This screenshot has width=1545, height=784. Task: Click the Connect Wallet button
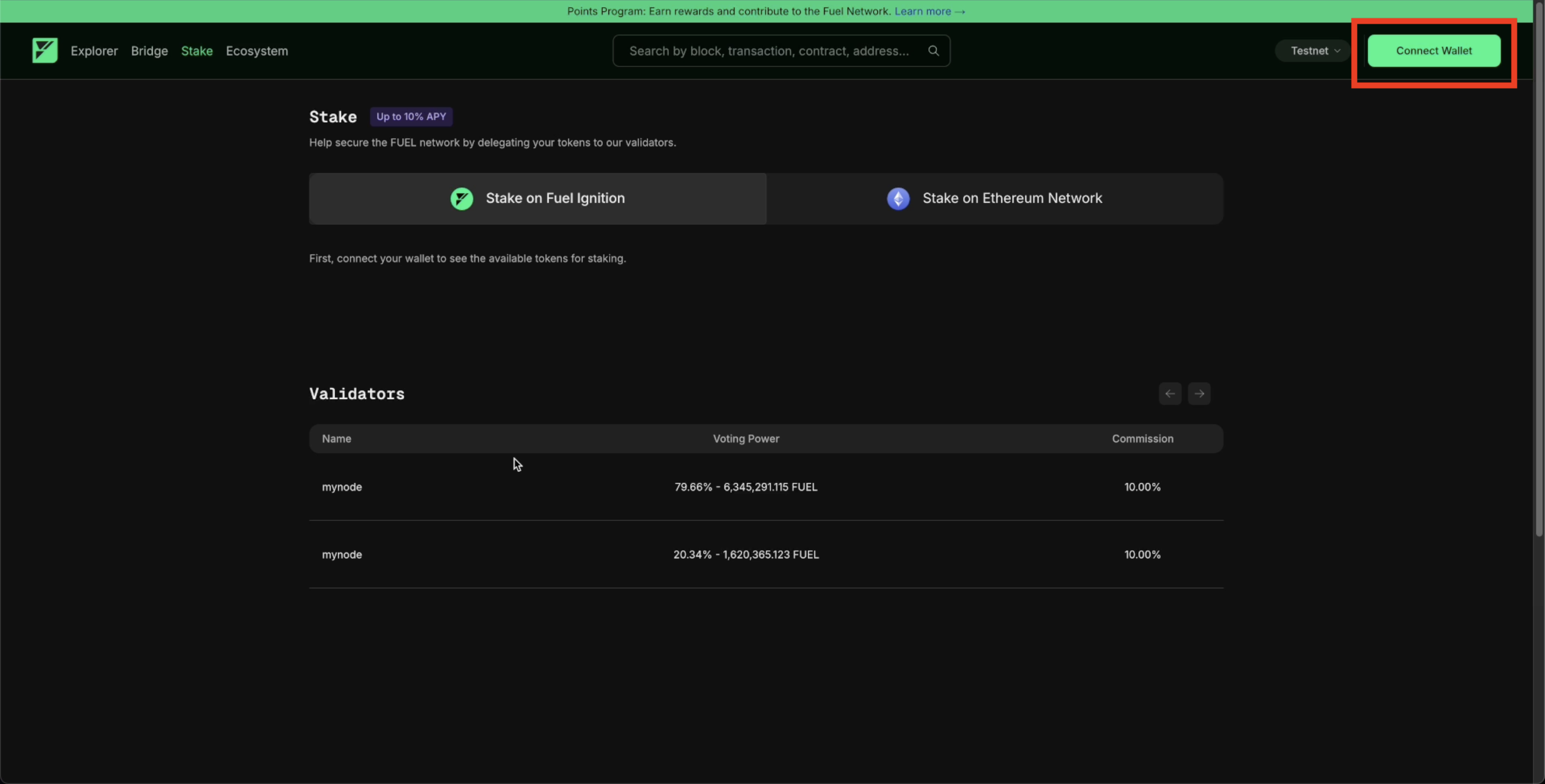point(1434,51)
